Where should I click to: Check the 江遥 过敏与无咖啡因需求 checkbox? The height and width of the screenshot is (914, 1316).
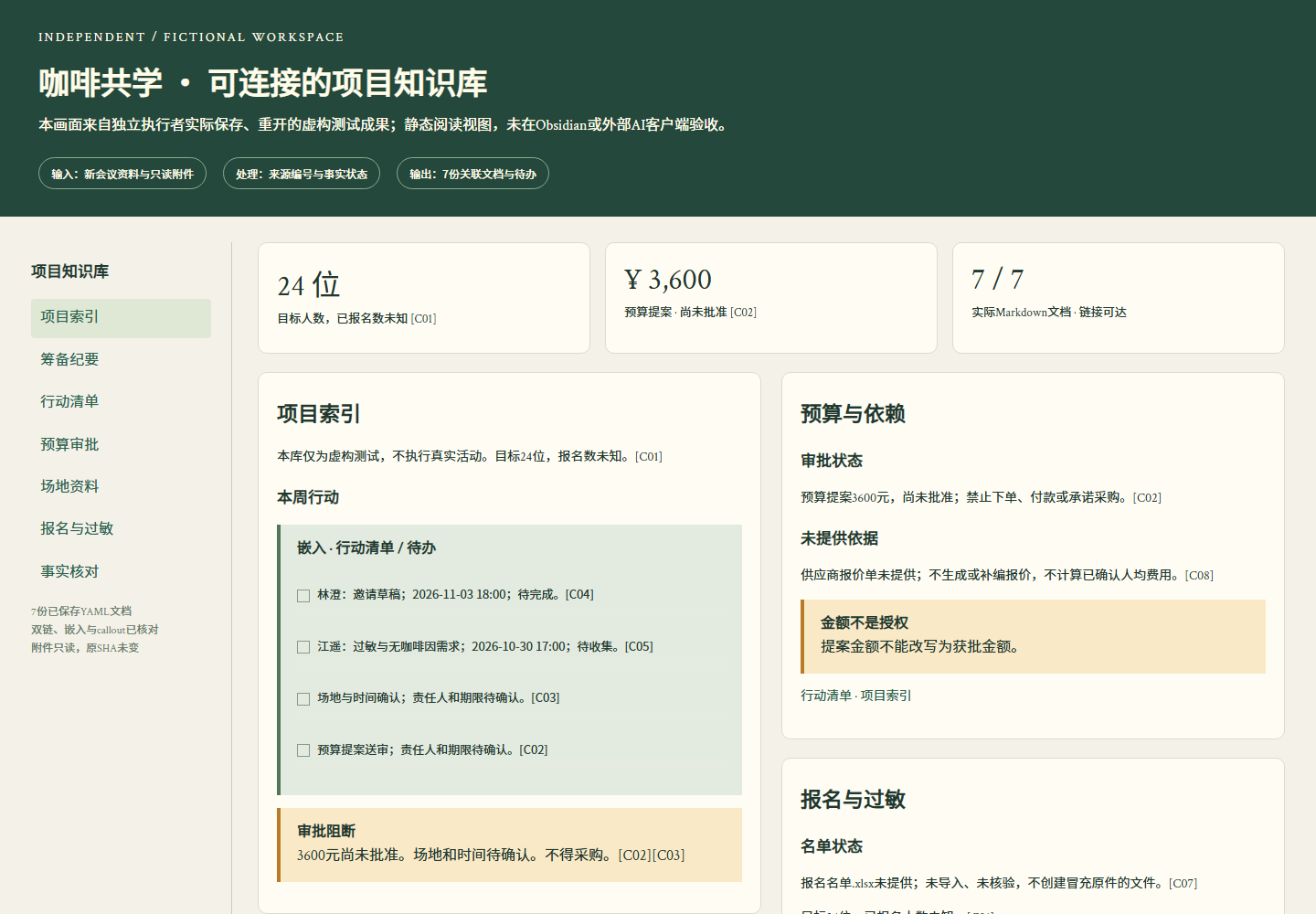point(303,647)
